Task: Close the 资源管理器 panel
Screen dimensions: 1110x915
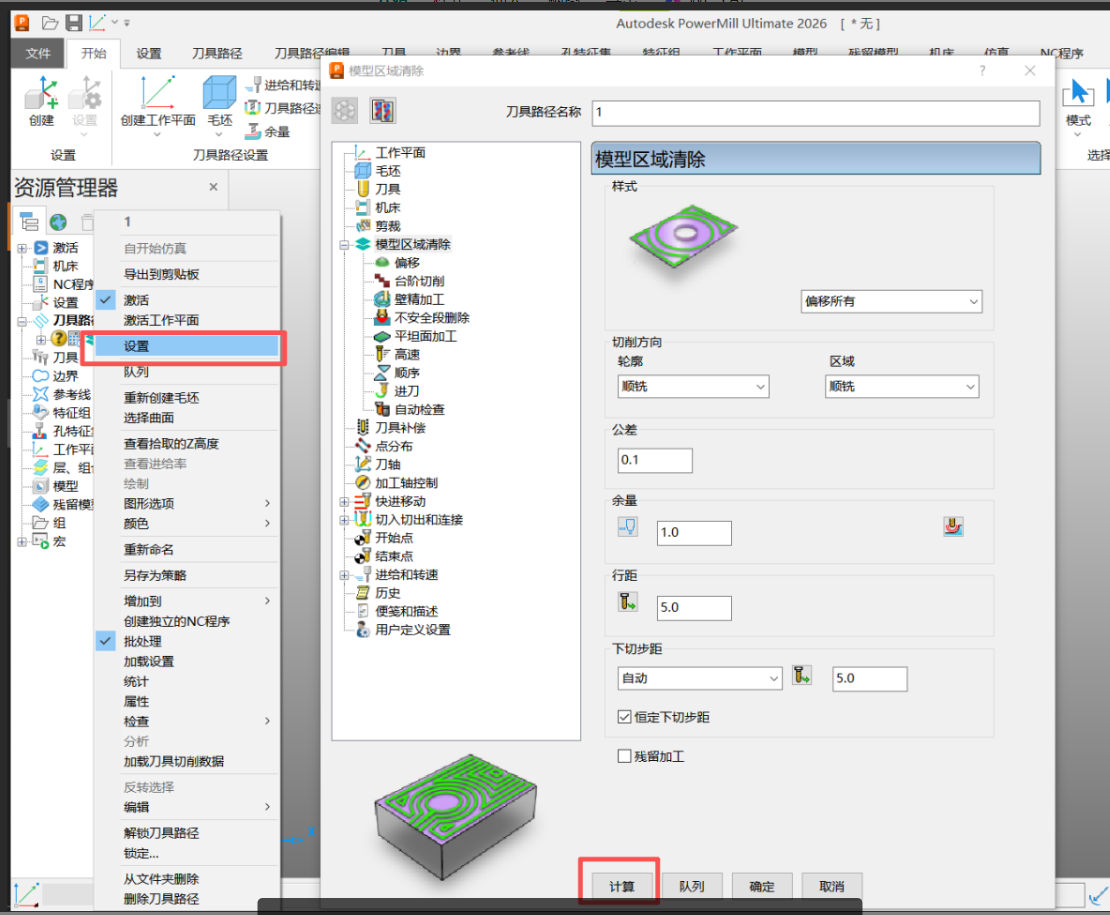Action: [x=213, y=187]
